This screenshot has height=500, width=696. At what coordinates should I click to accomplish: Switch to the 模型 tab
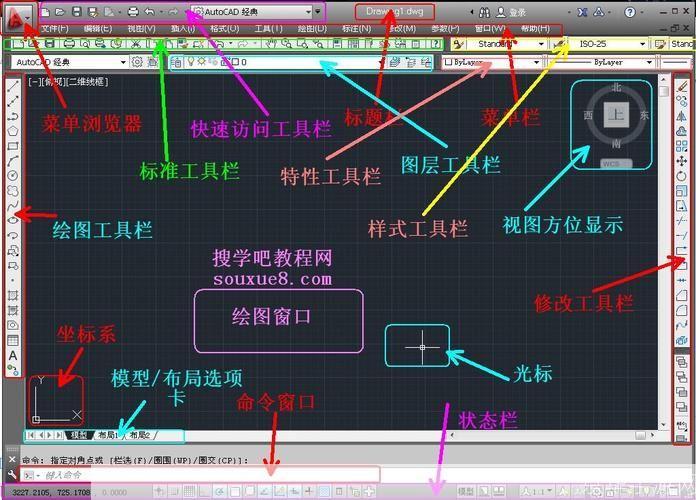79,435
